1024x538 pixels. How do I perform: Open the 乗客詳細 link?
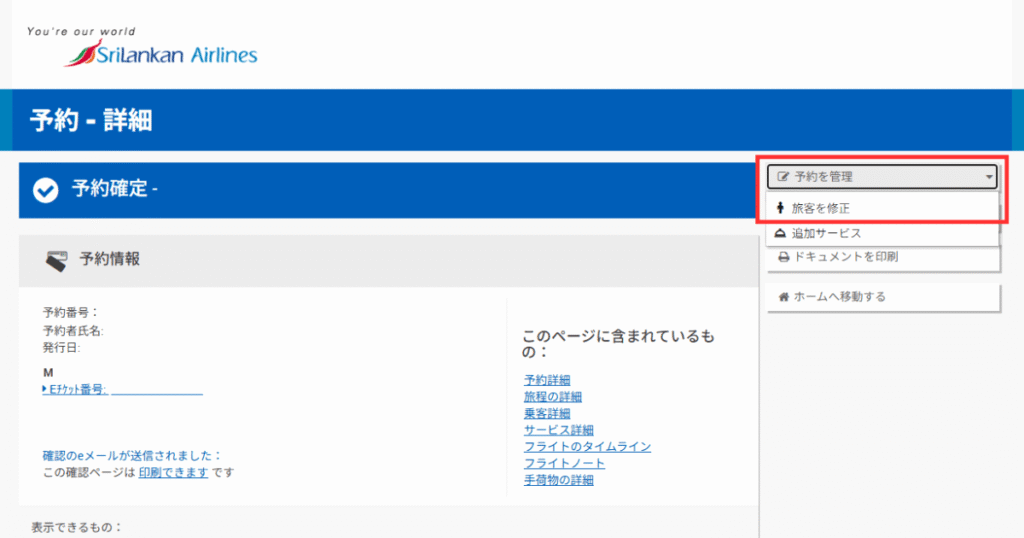pyautogui.click(x=547, y=413)
